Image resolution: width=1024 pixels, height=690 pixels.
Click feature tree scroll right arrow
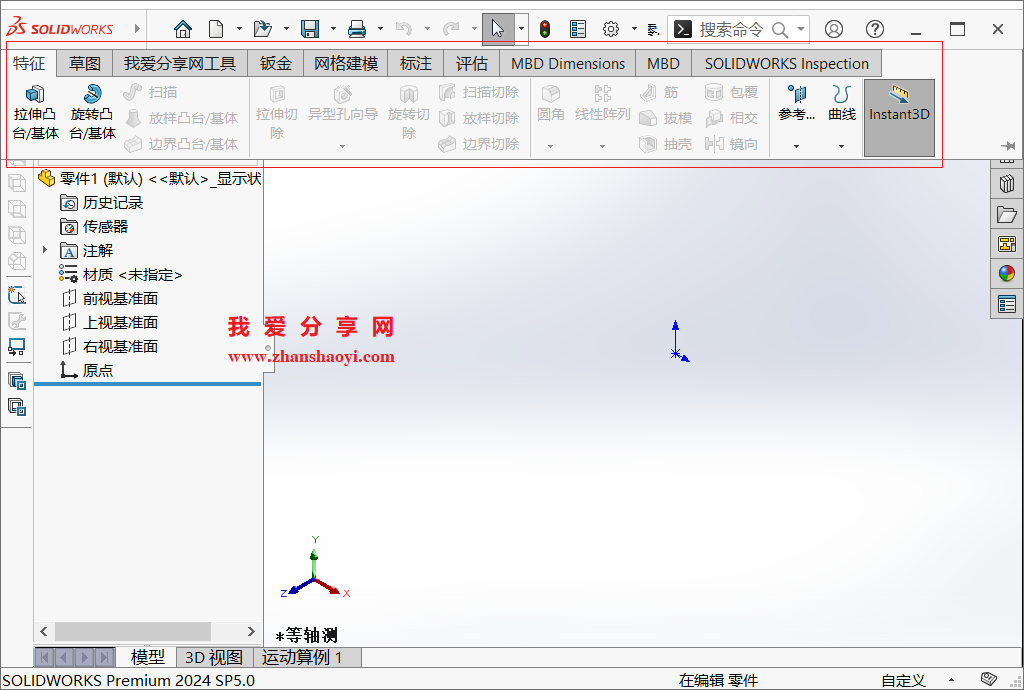pyautogui.click(x=251, y=631)
